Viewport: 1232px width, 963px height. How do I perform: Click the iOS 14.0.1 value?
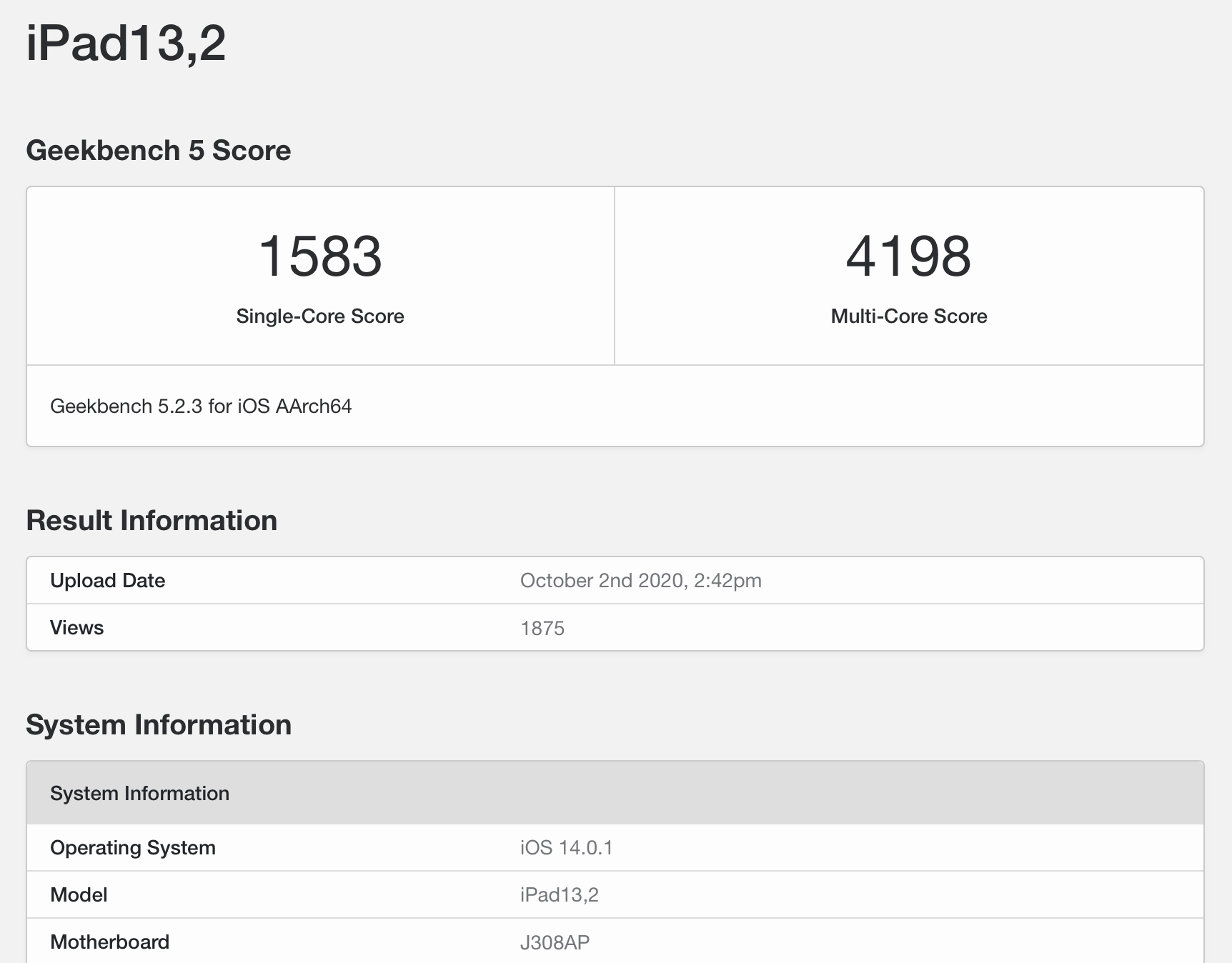click(568, 847)
